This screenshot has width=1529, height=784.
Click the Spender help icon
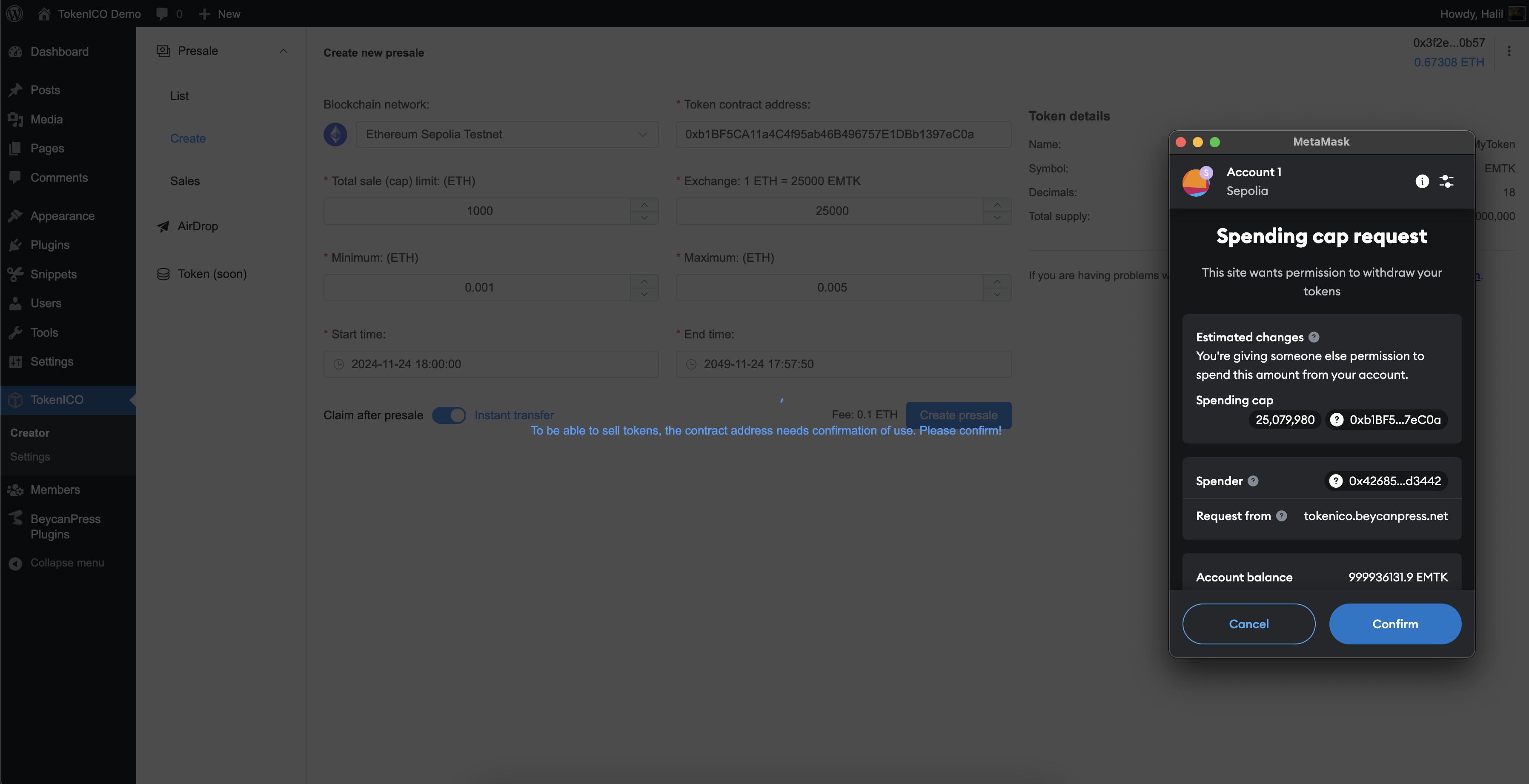[1252, 481]
